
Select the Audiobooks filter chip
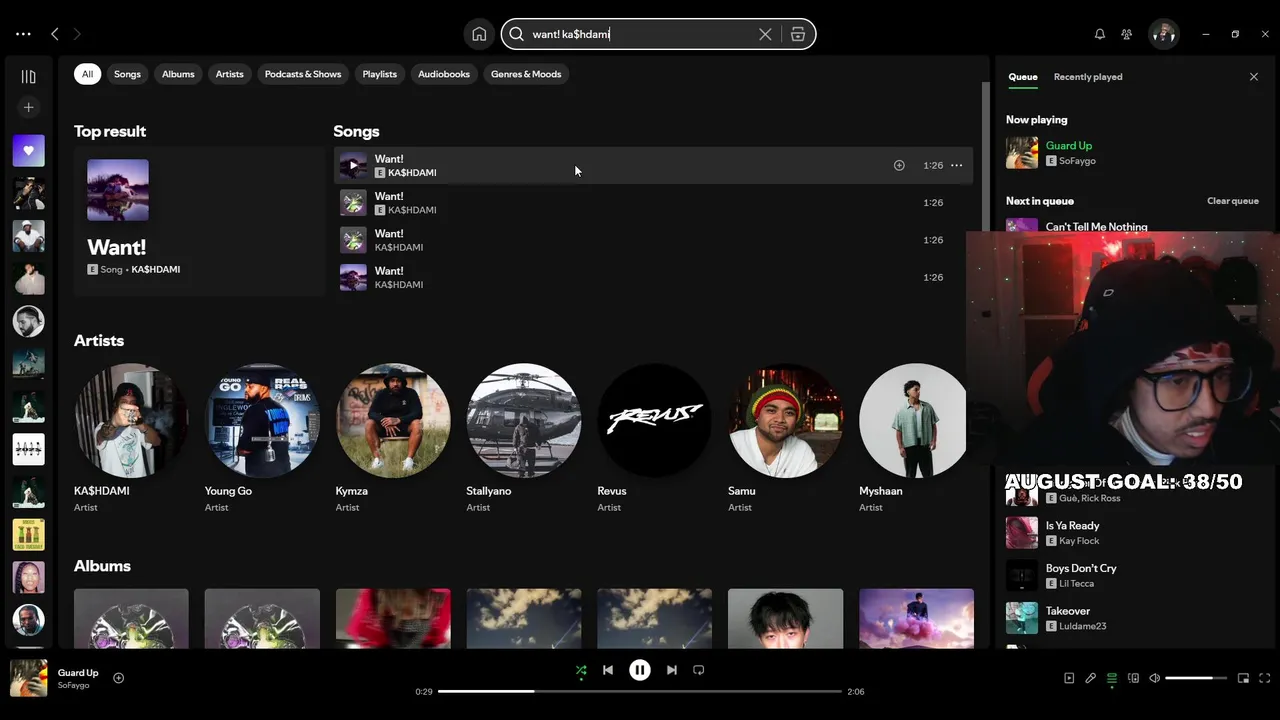pos(444,74)
